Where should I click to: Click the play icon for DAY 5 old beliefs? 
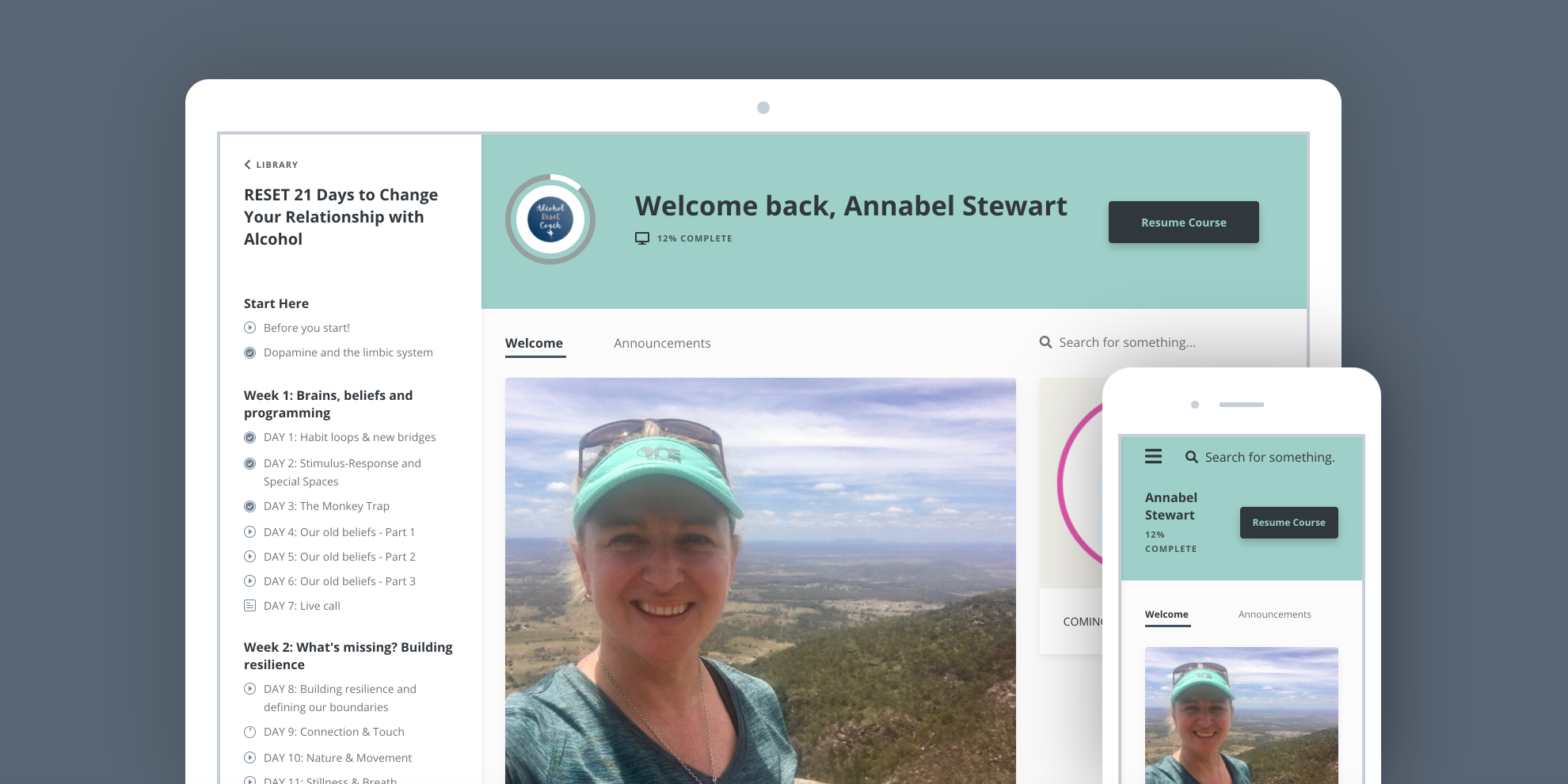tap(249, 557)
